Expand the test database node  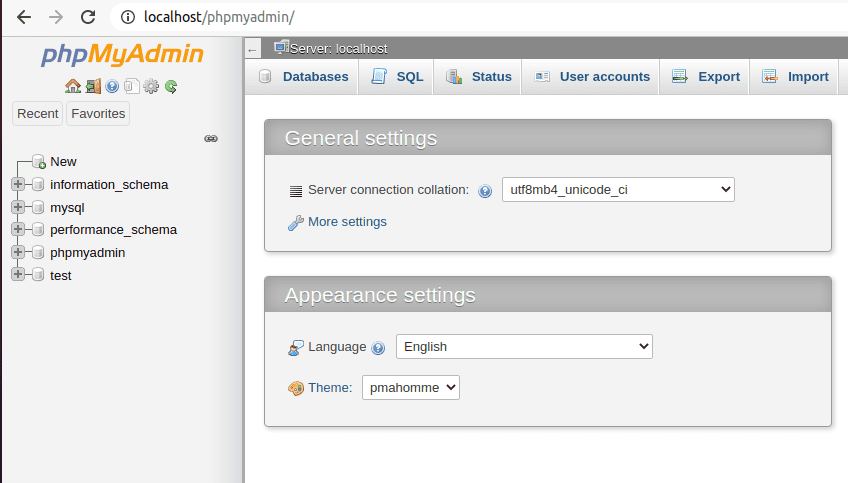click(17, 275)
